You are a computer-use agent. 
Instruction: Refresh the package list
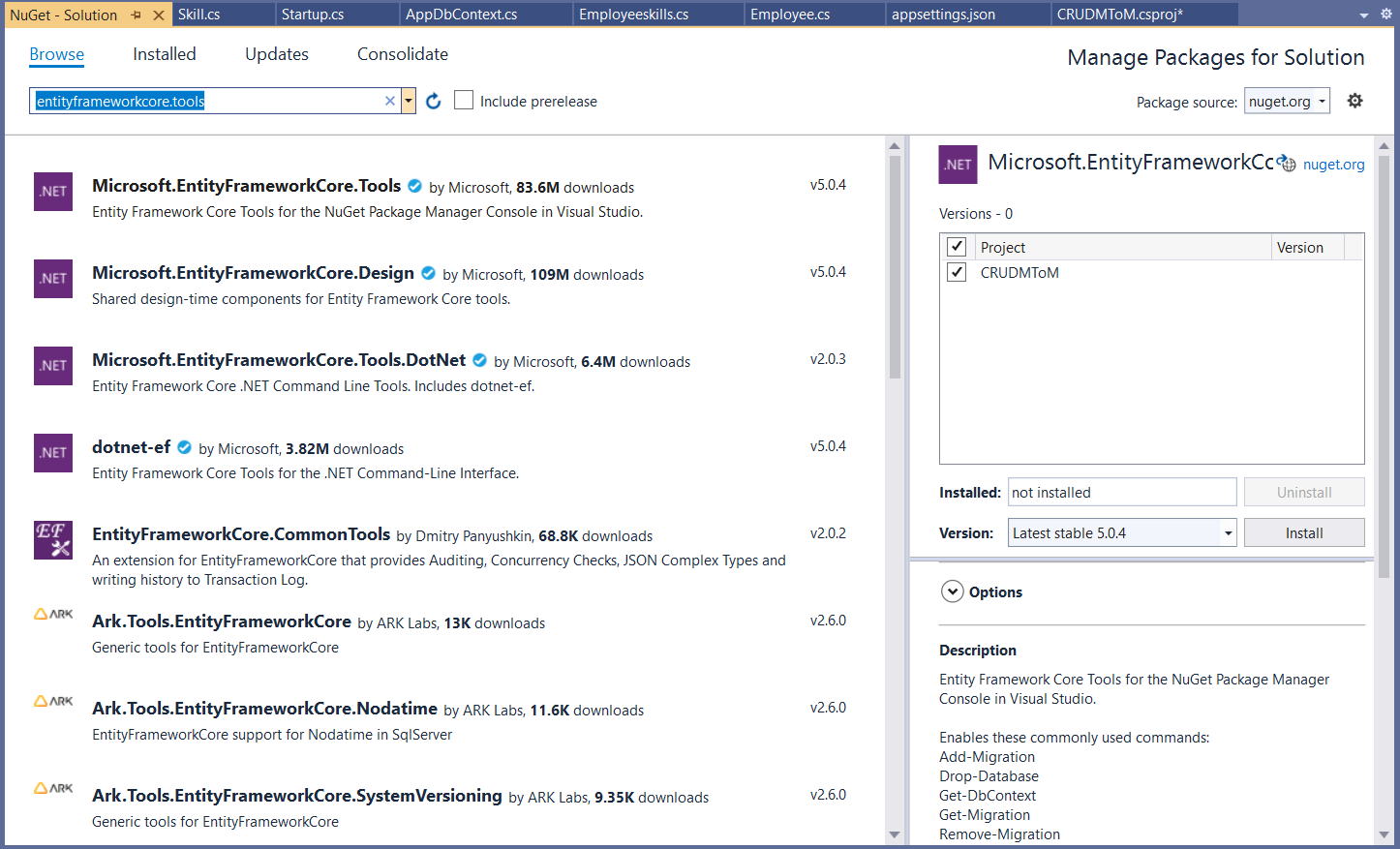pyautogui.click(x=434, y=101)
